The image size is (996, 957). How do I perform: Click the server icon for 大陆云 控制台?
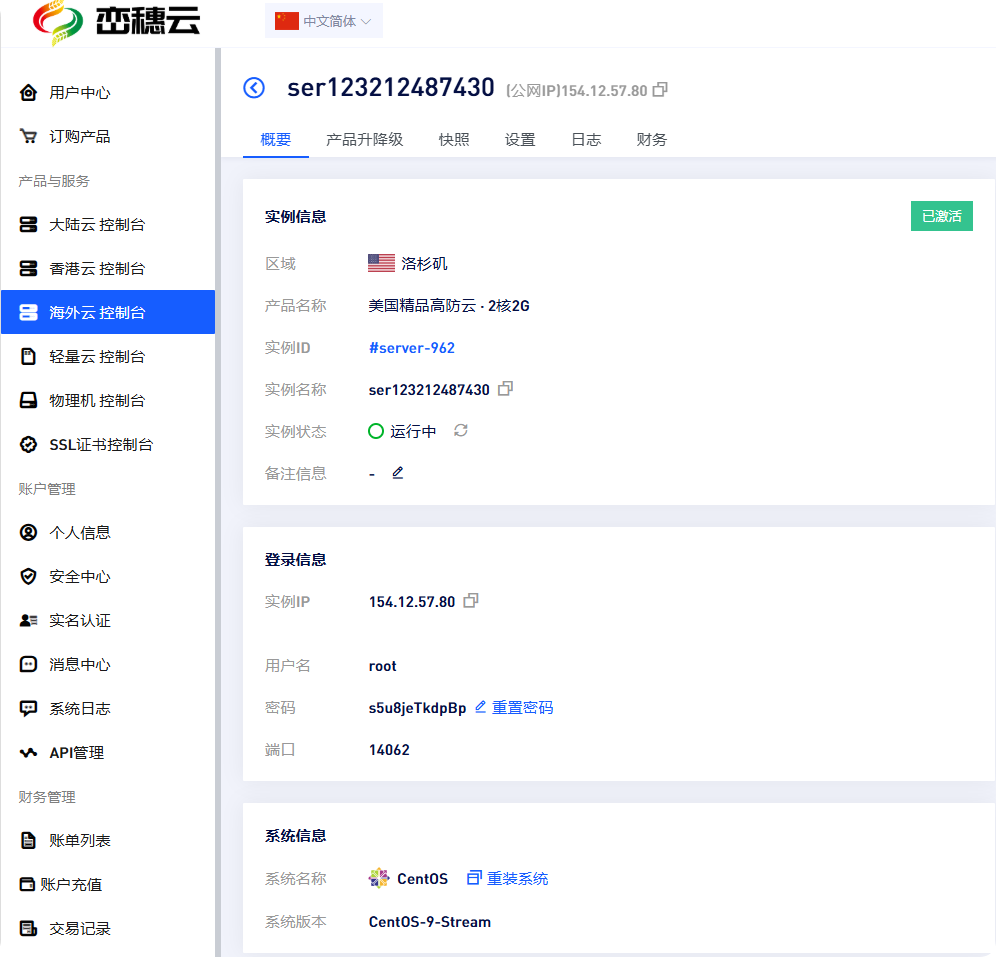pos(28,224)
